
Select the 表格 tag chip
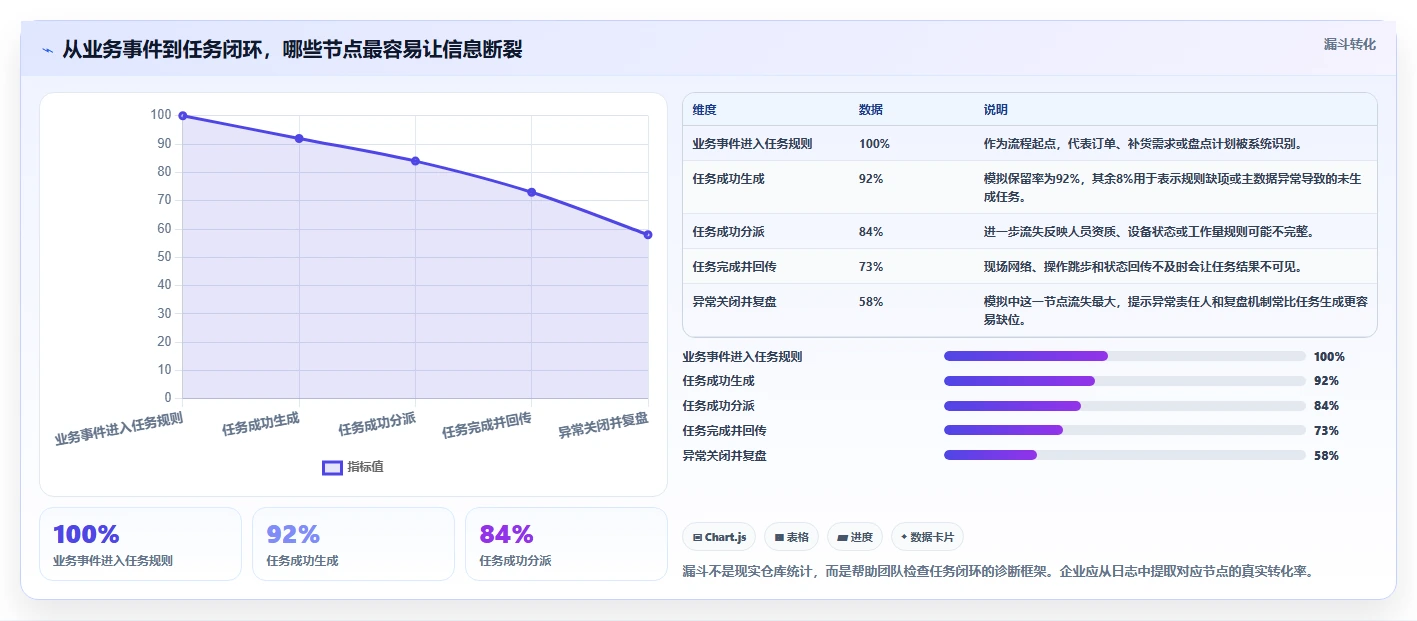click(x=791, y=537)
